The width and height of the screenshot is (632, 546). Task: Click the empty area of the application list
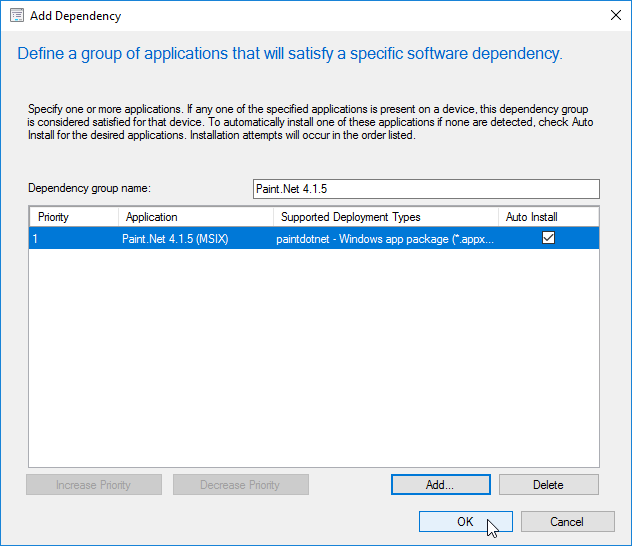(313, 360)
